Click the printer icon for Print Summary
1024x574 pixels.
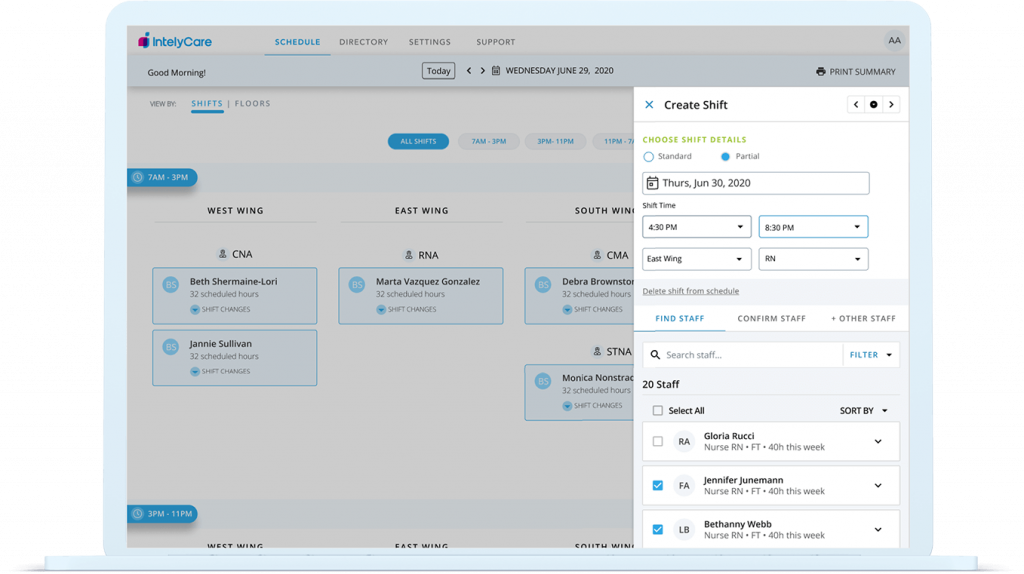[821, 72]
